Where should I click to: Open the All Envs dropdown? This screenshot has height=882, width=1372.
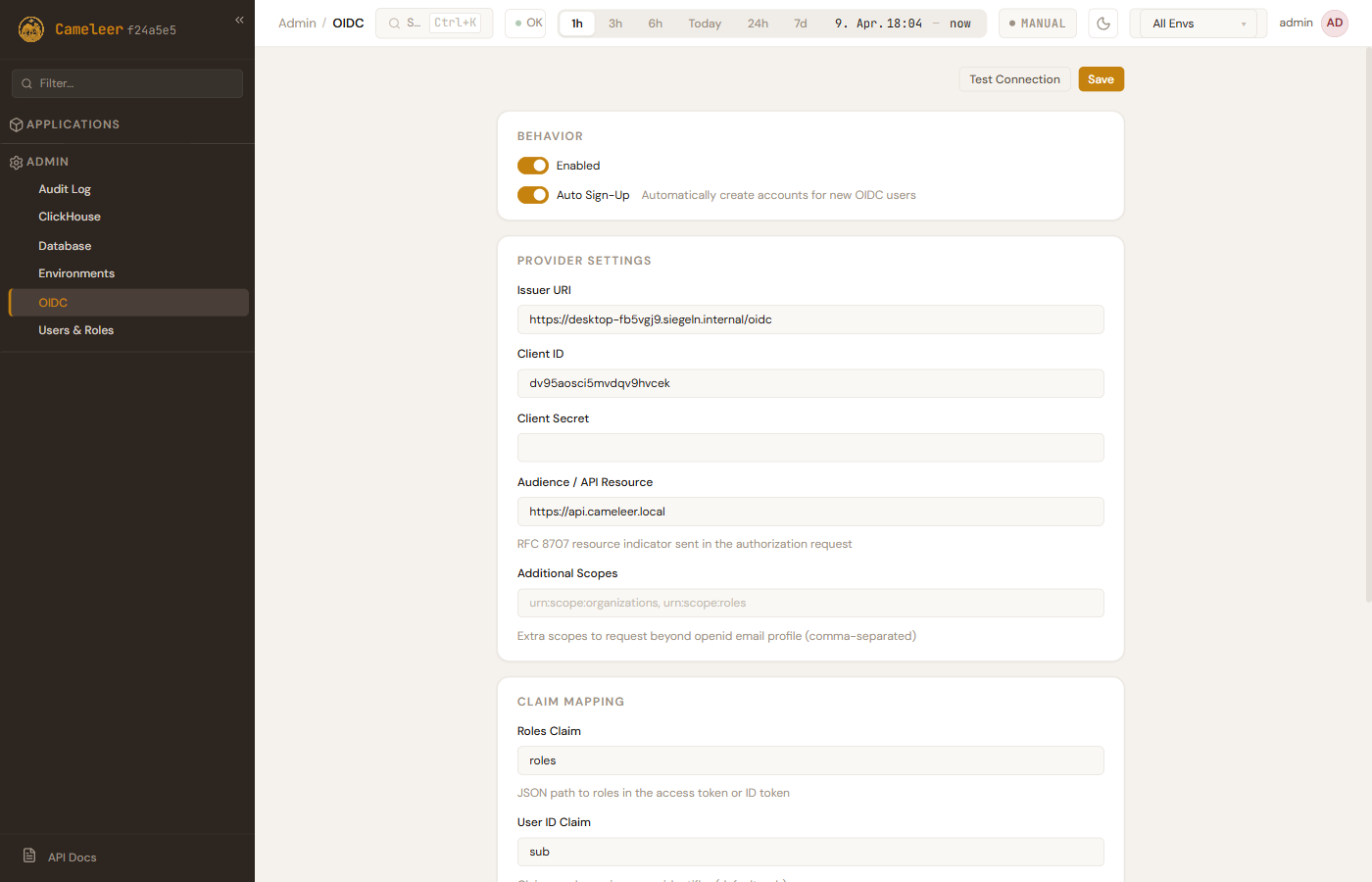click(x=1198, y=24)
